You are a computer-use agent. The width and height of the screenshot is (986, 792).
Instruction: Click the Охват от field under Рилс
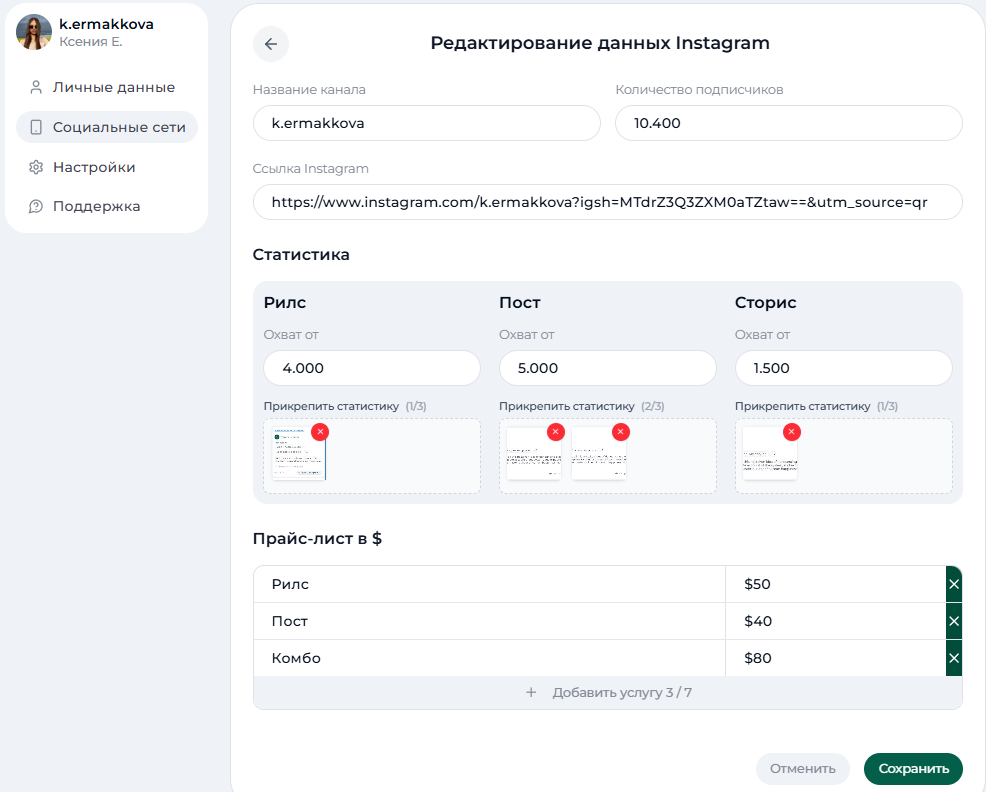(371, 368)
